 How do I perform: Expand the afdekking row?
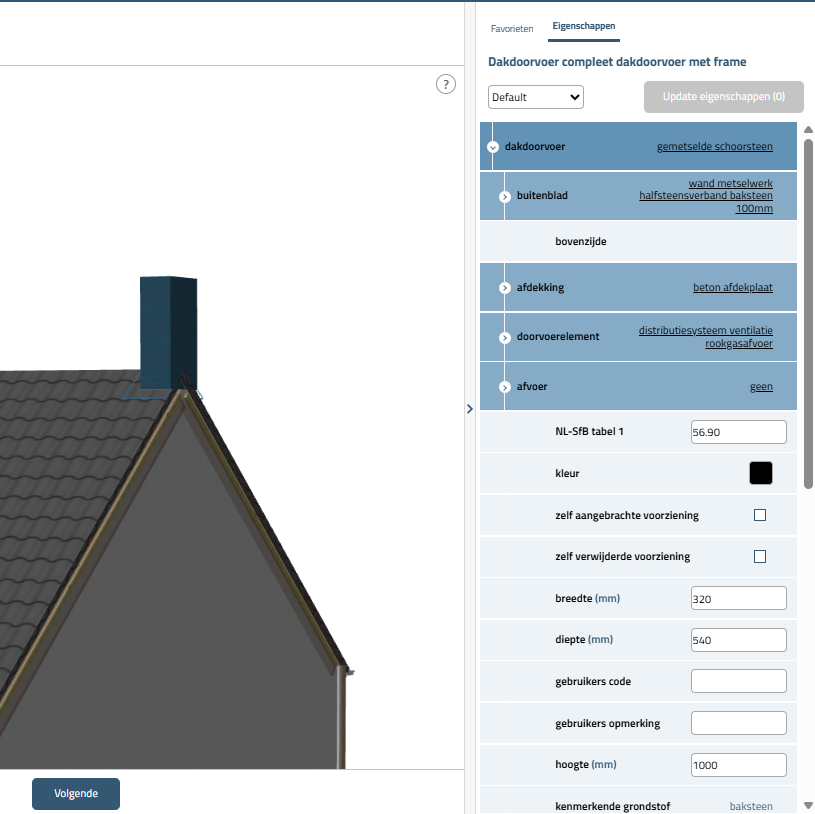(505, 288)
